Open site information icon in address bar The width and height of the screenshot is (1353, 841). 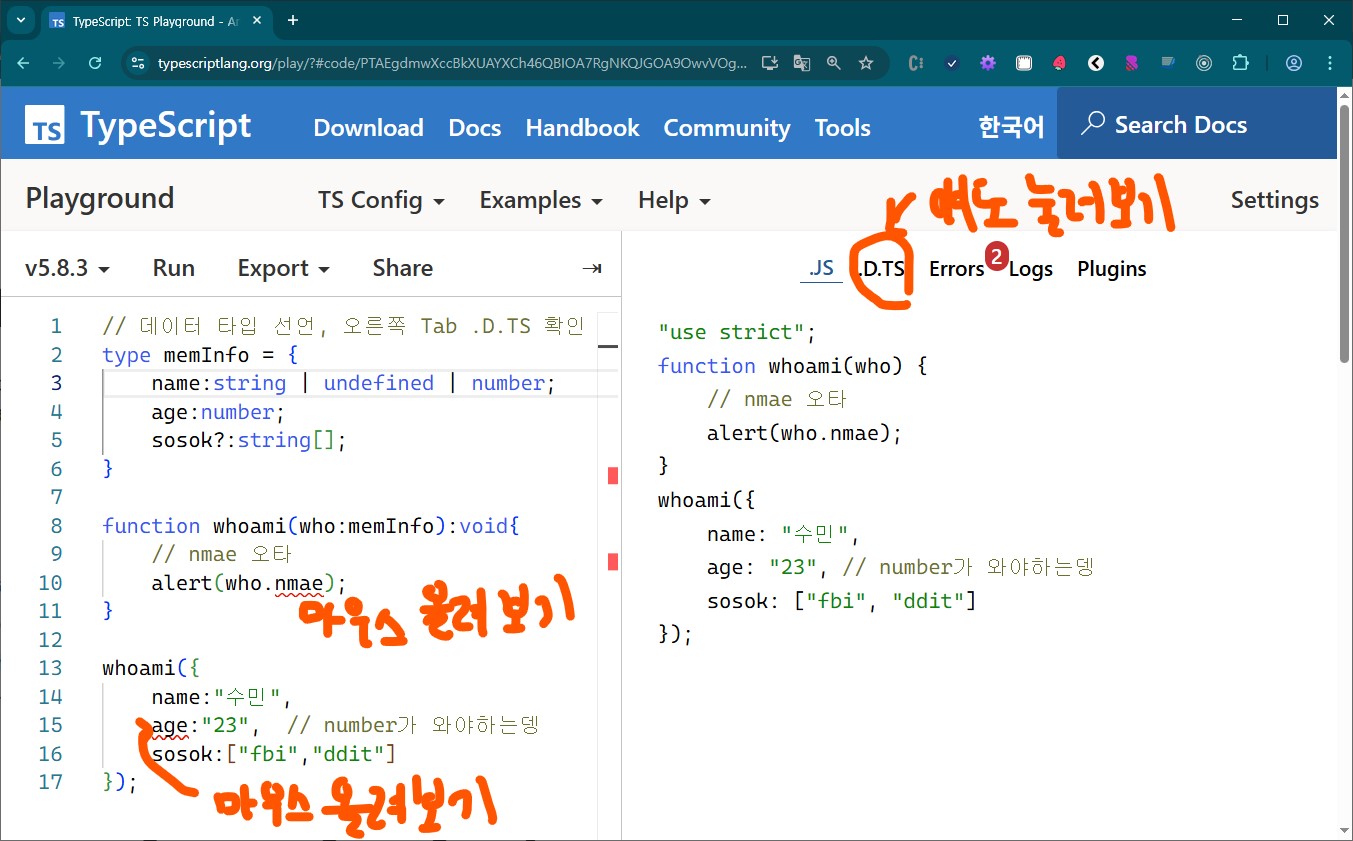click(x=138, y=63)
